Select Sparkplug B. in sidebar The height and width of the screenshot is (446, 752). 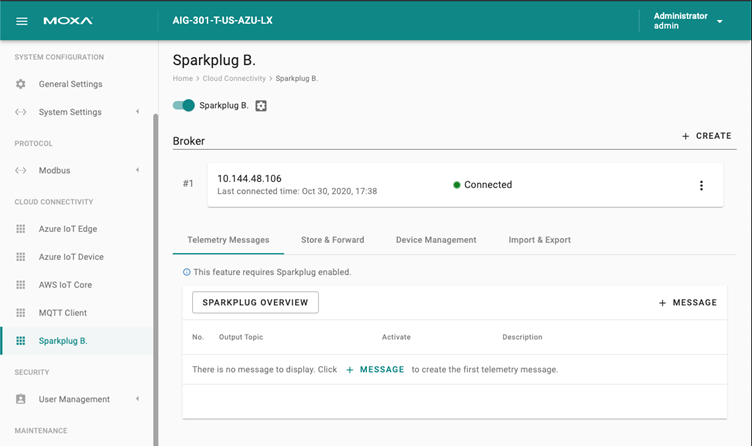point(77,340)
